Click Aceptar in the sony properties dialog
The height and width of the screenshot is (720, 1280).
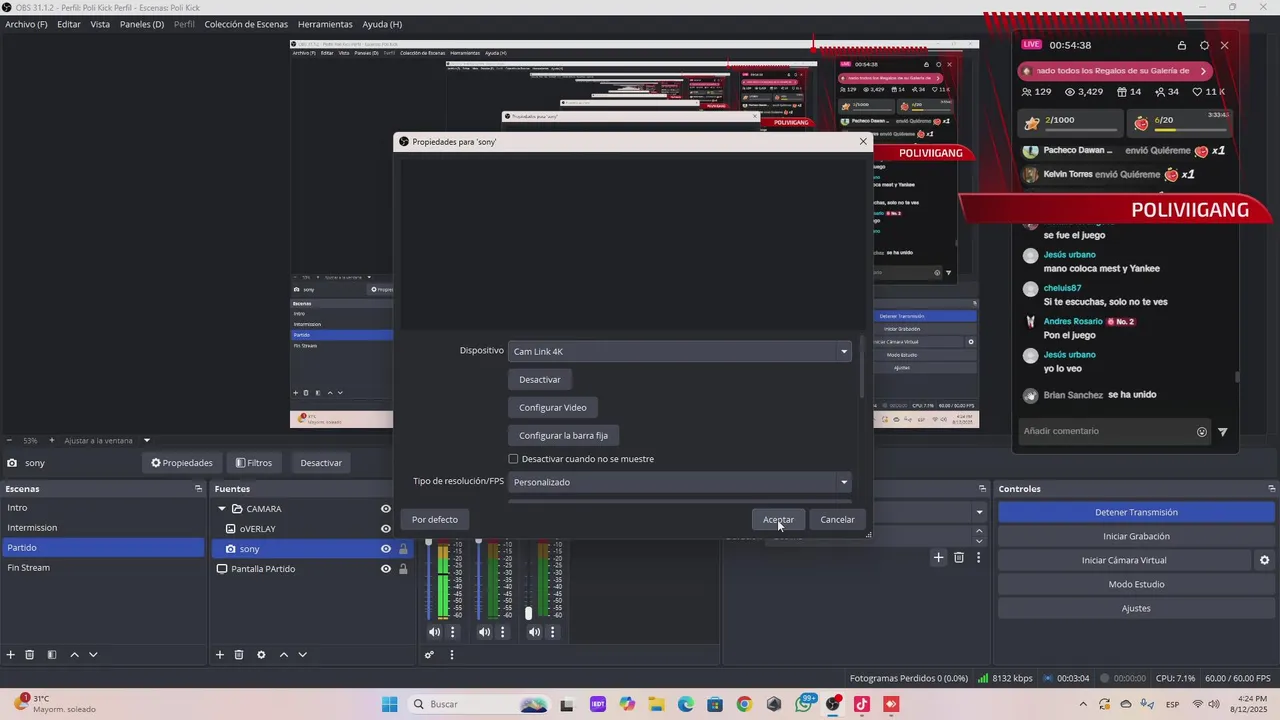point(778,519)
